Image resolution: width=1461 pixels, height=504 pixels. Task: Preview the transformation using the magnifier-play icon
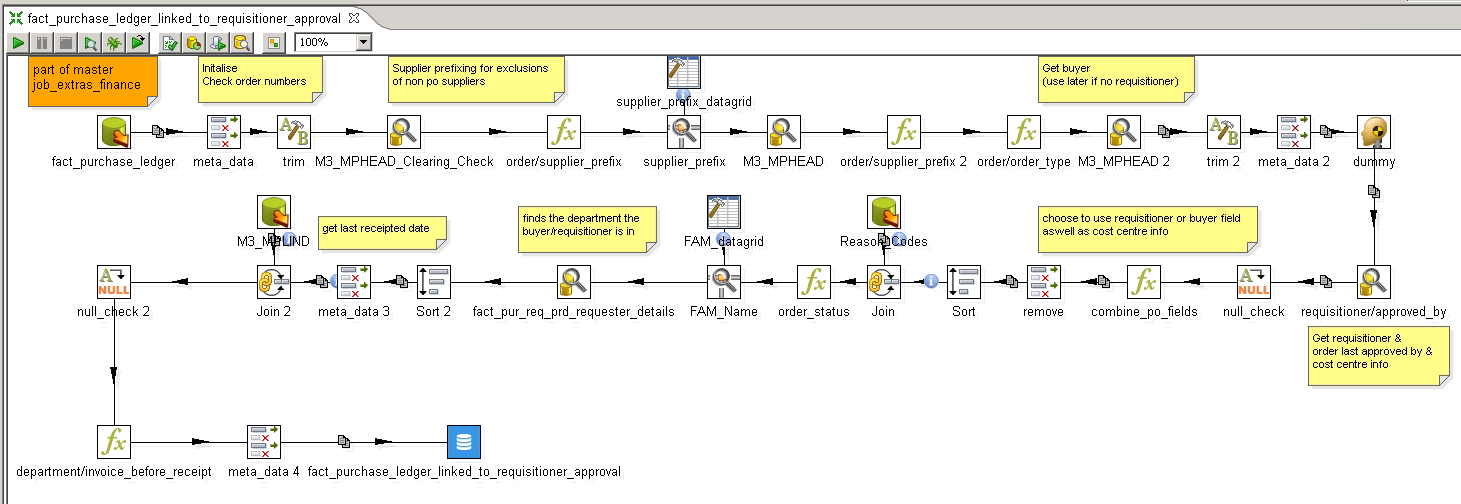[90, 43]
